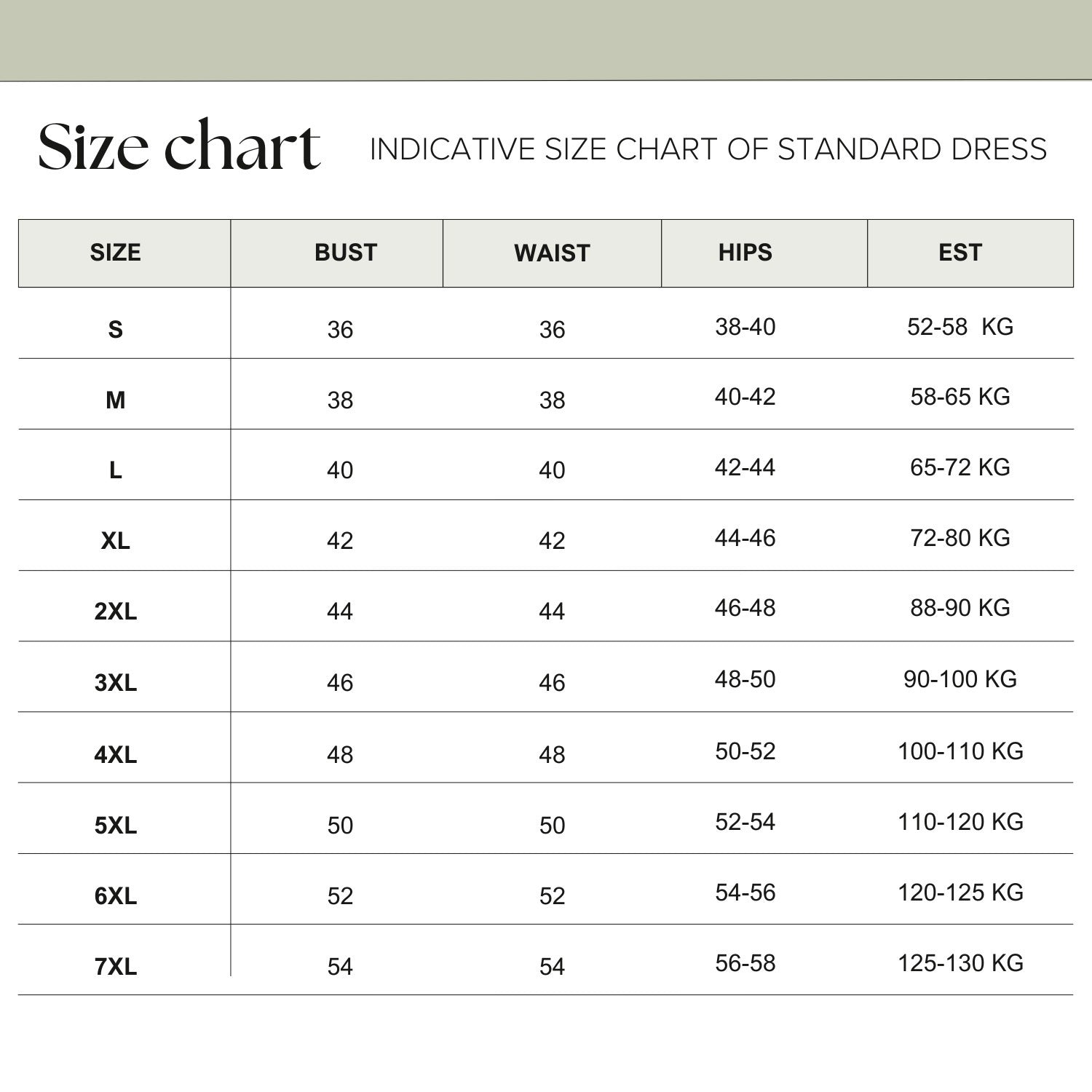The height and width of the screenshot is (1092, 1092).
Task: Select the BUST column header
Action: pyautogui.click(x=346, y=253)
